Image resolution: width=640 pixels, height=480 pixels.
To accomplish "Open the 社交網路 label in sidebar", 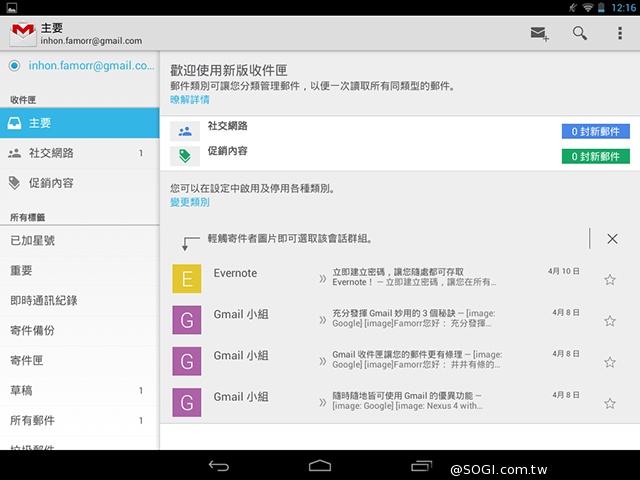I will tap(80, 153).
